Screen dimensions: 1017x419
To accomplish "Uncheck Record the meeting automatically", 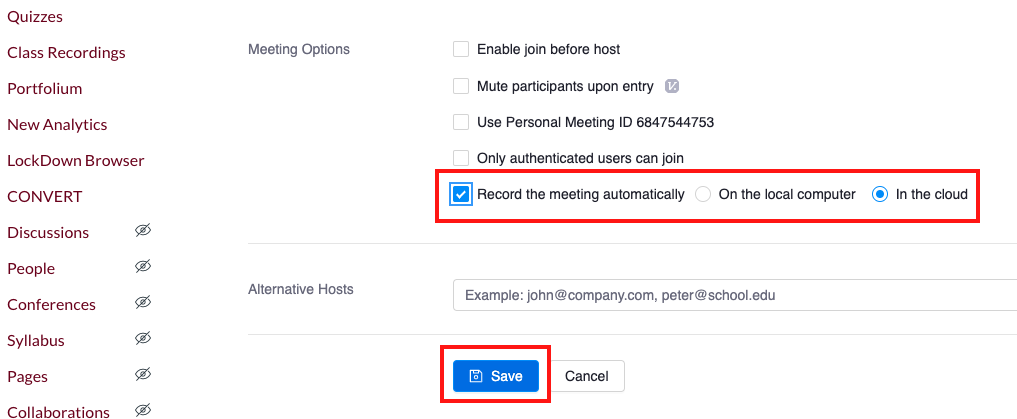I will tap(461, 194).
